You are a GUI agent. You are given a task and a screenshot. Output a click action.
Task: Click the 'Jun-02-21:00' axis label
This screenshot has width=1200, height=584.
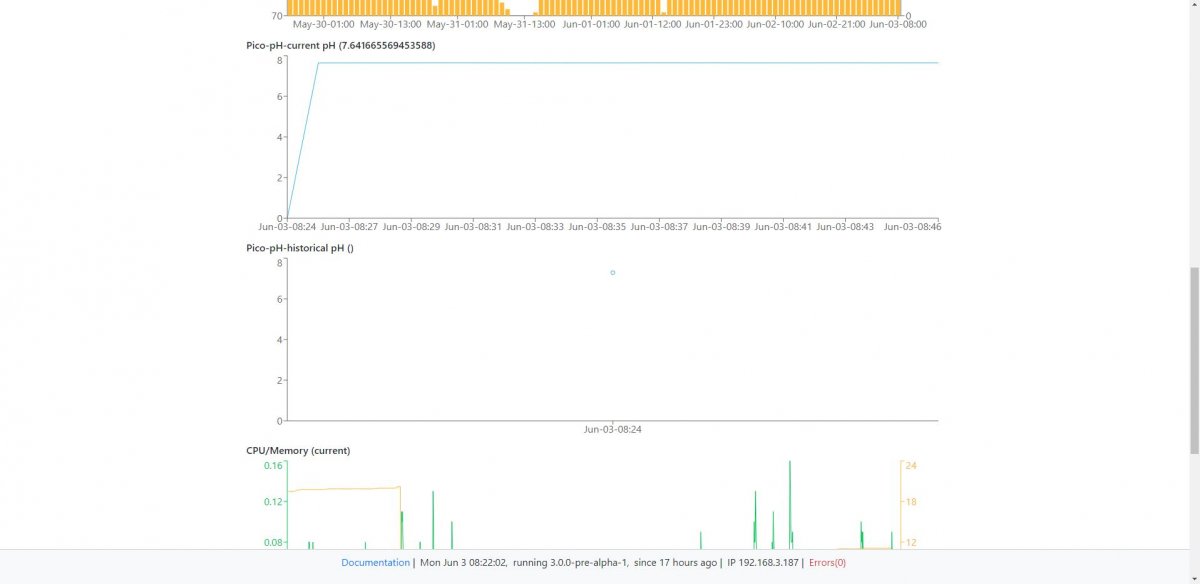point(838,24)
